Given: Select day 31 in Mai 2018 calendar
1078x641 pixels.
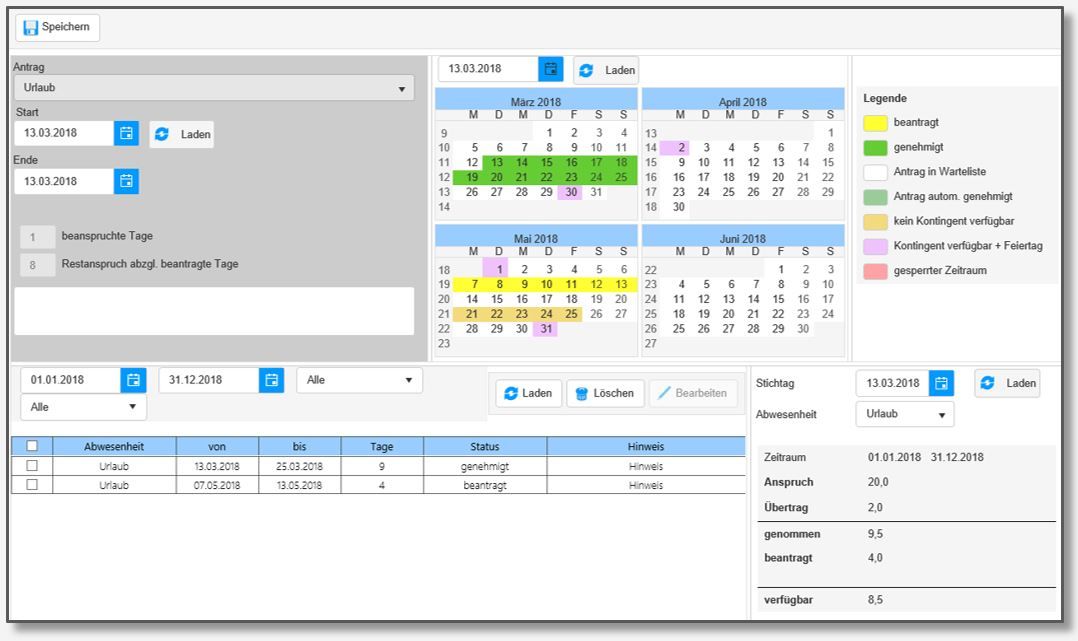Looking at the screenshot, I should point(546,329).
